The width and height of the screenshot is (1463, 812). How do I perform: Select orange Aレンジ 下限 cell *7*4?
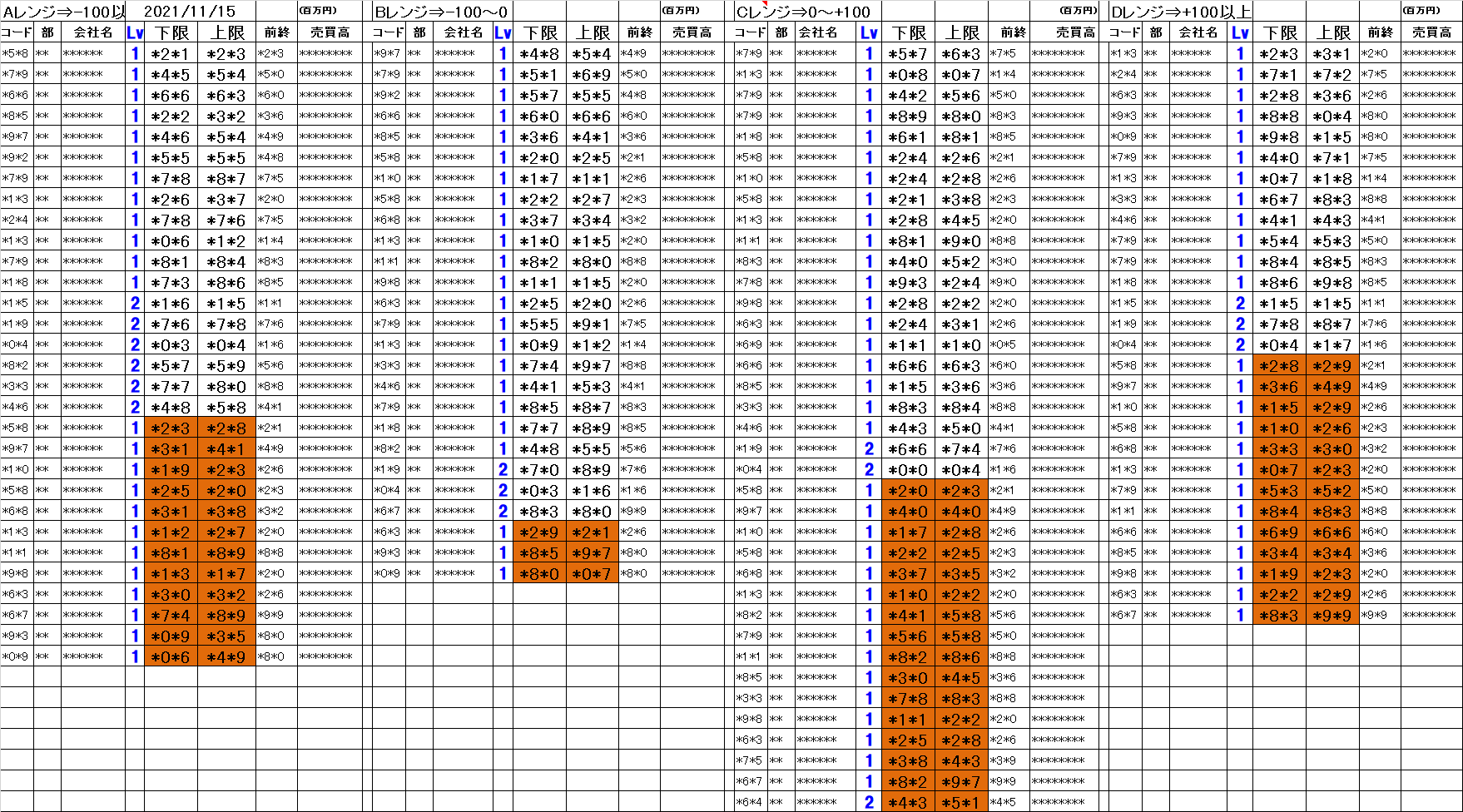(x=171, y=615)
